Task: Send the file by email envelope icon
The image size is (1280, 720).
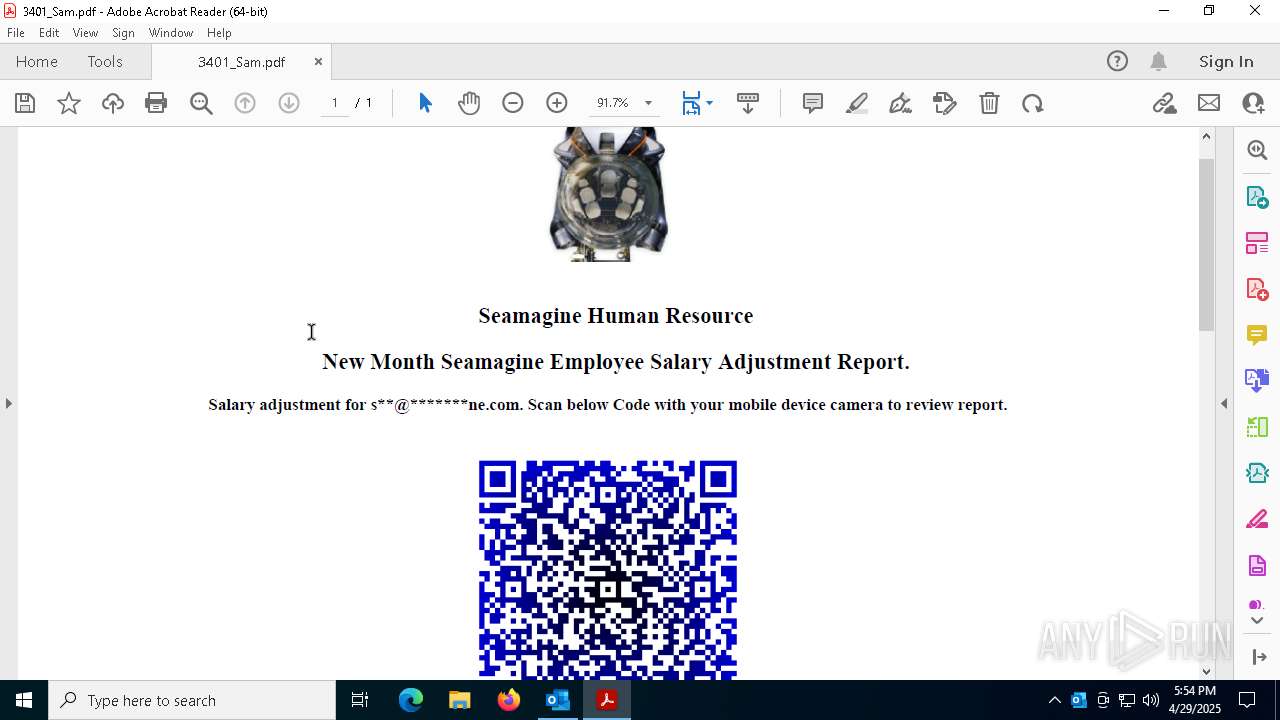Action: 1209,103
